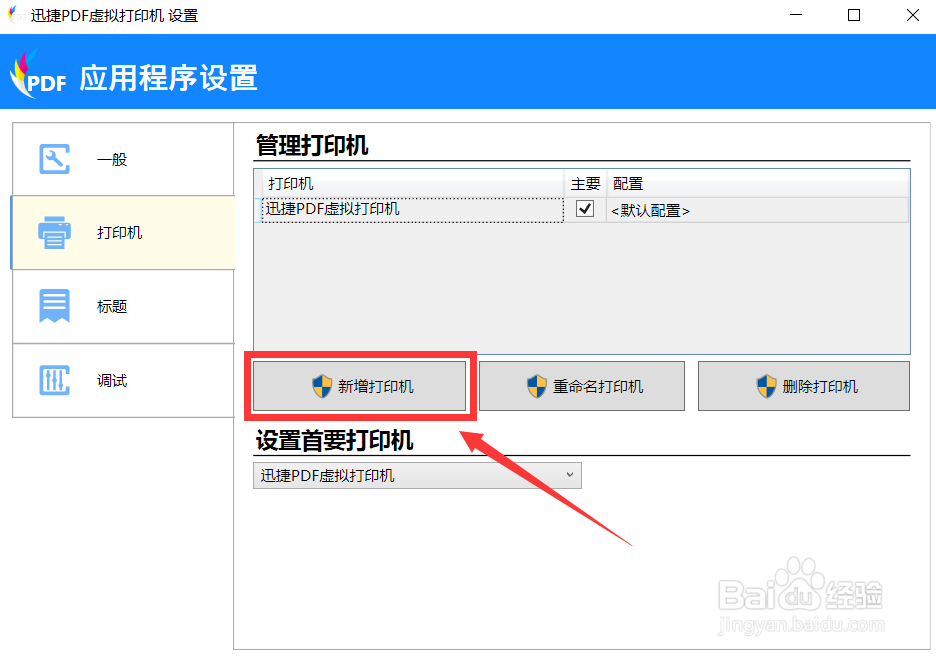The height and width of the screenshot is (657, 936).
Task: Click the 删除打印机 button
Action: point(804,386)
